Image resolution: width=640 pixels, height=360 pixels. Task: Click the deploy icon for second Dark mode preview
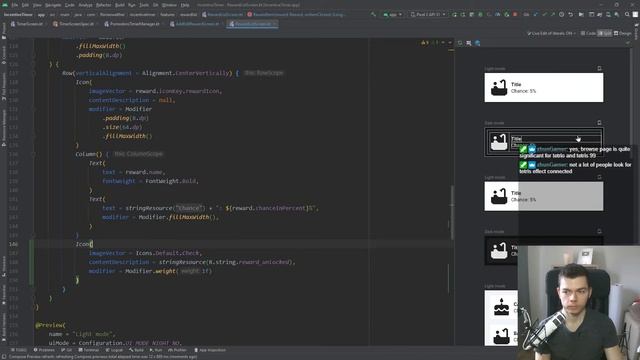(599, 231)
